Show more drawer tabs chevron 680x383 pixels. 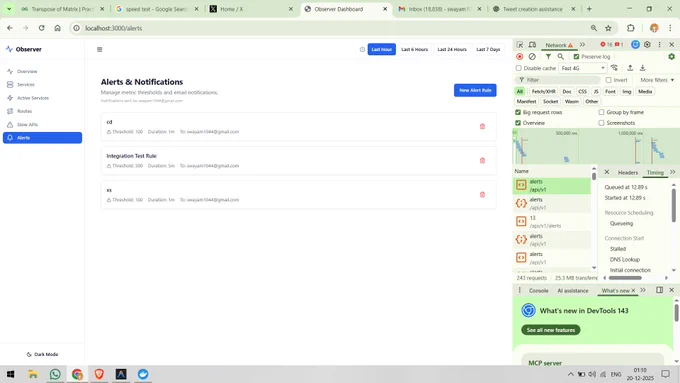tap(643, 290)
